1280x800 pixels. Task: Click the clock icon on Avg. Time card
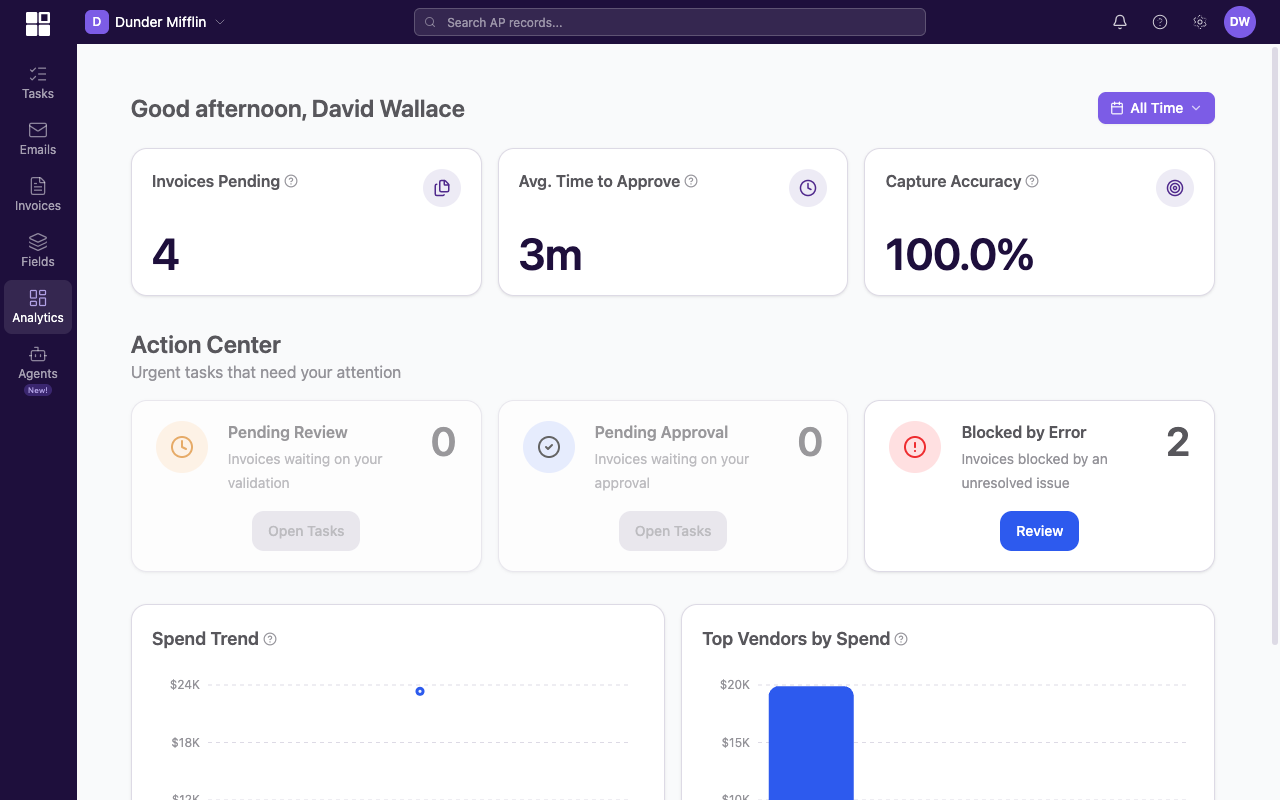click(808, 188)
